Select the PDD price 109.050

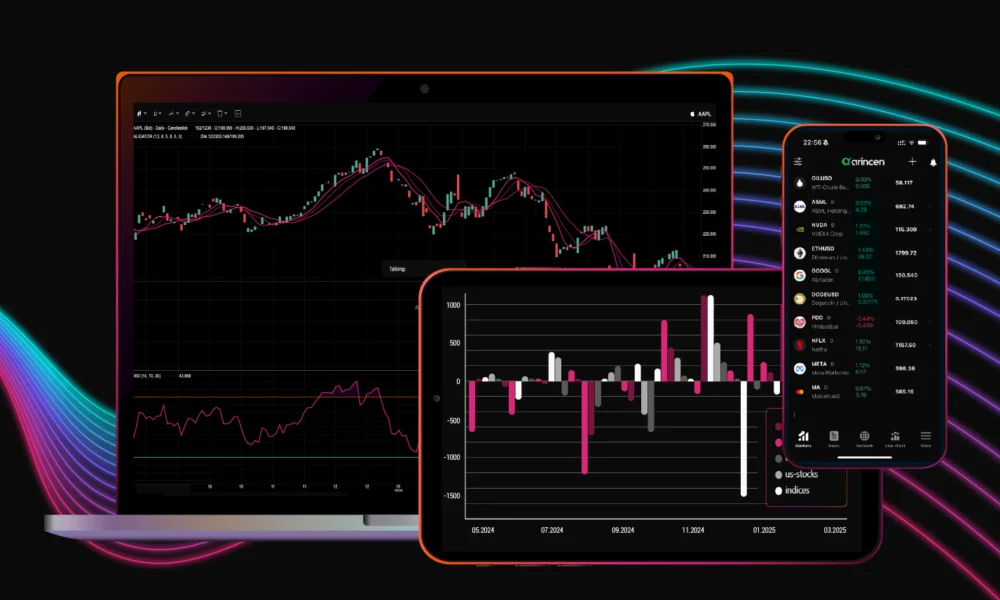point(906,322)
